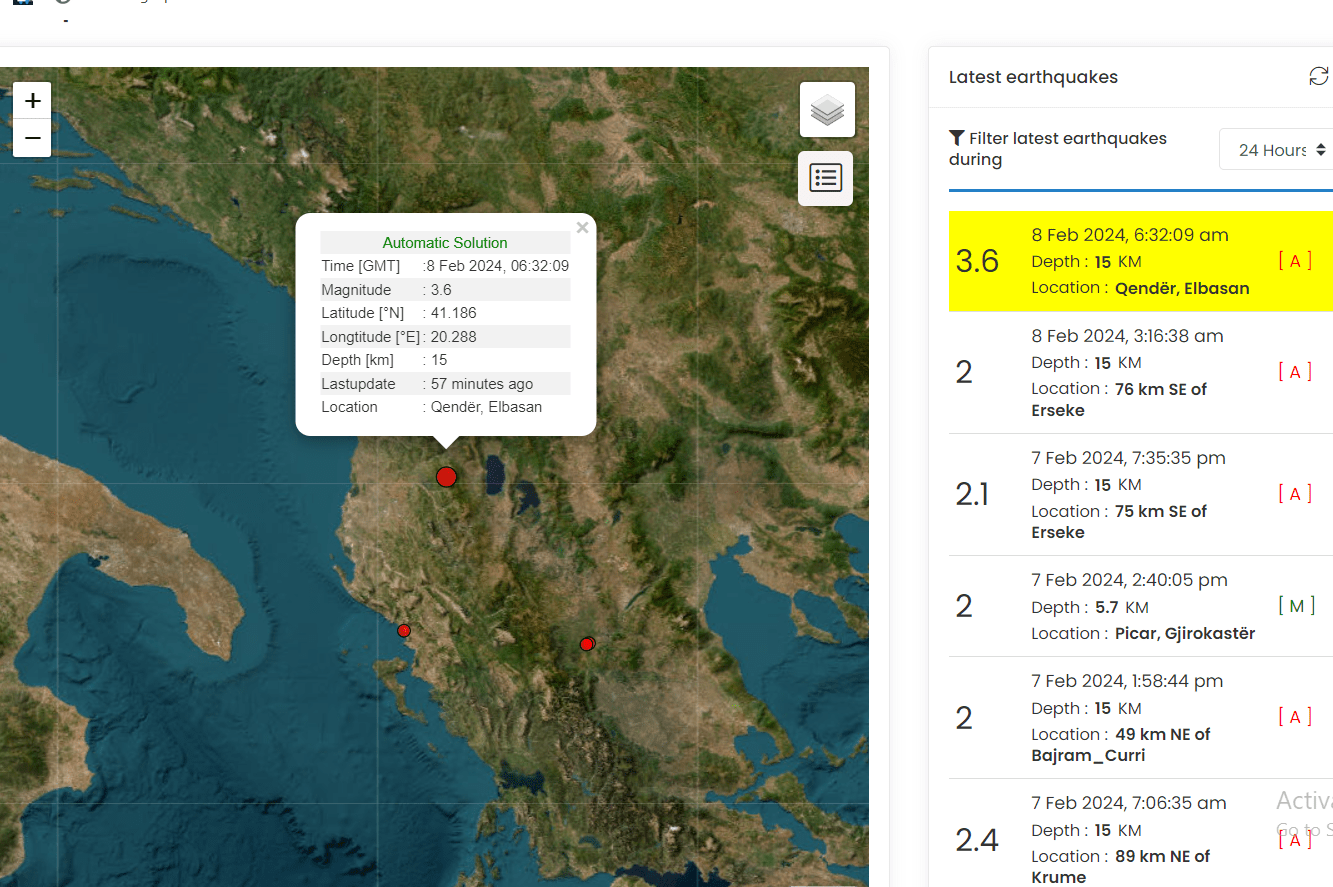This screenshot has height=887, width=1333.
Task: Click the [M] manual tag on Picar entry
Action: point(1296,606)
